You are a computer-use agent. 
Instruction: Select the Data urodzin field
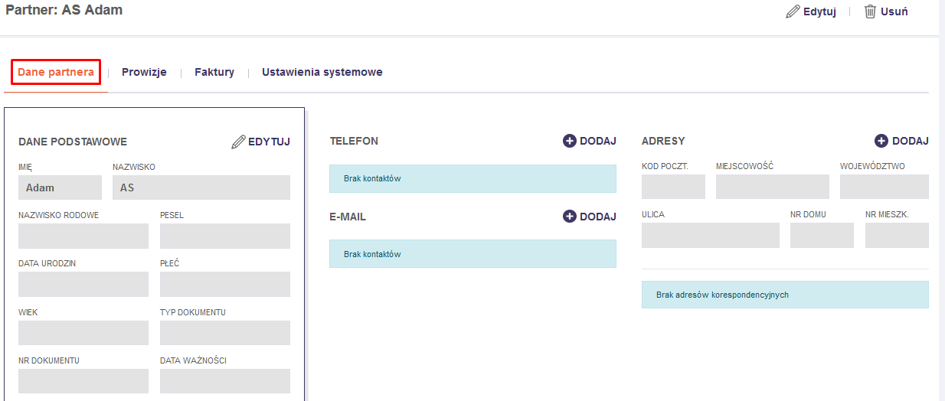tap(83, 285)
